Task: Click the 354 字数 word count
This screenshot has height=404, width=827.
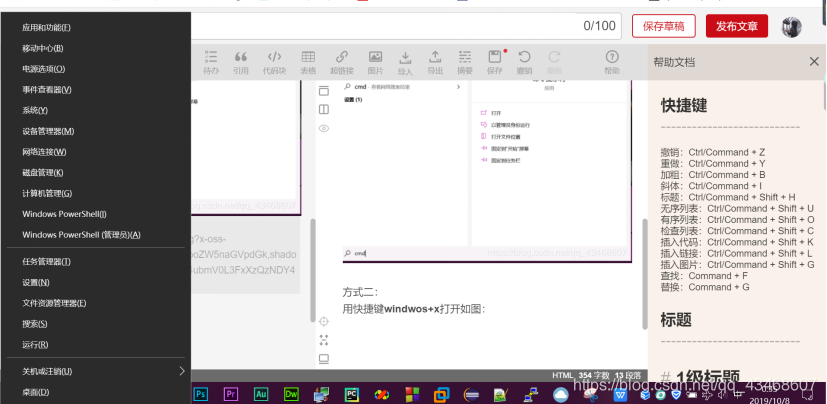Action: pyautogui.click(x=594, y=376)
